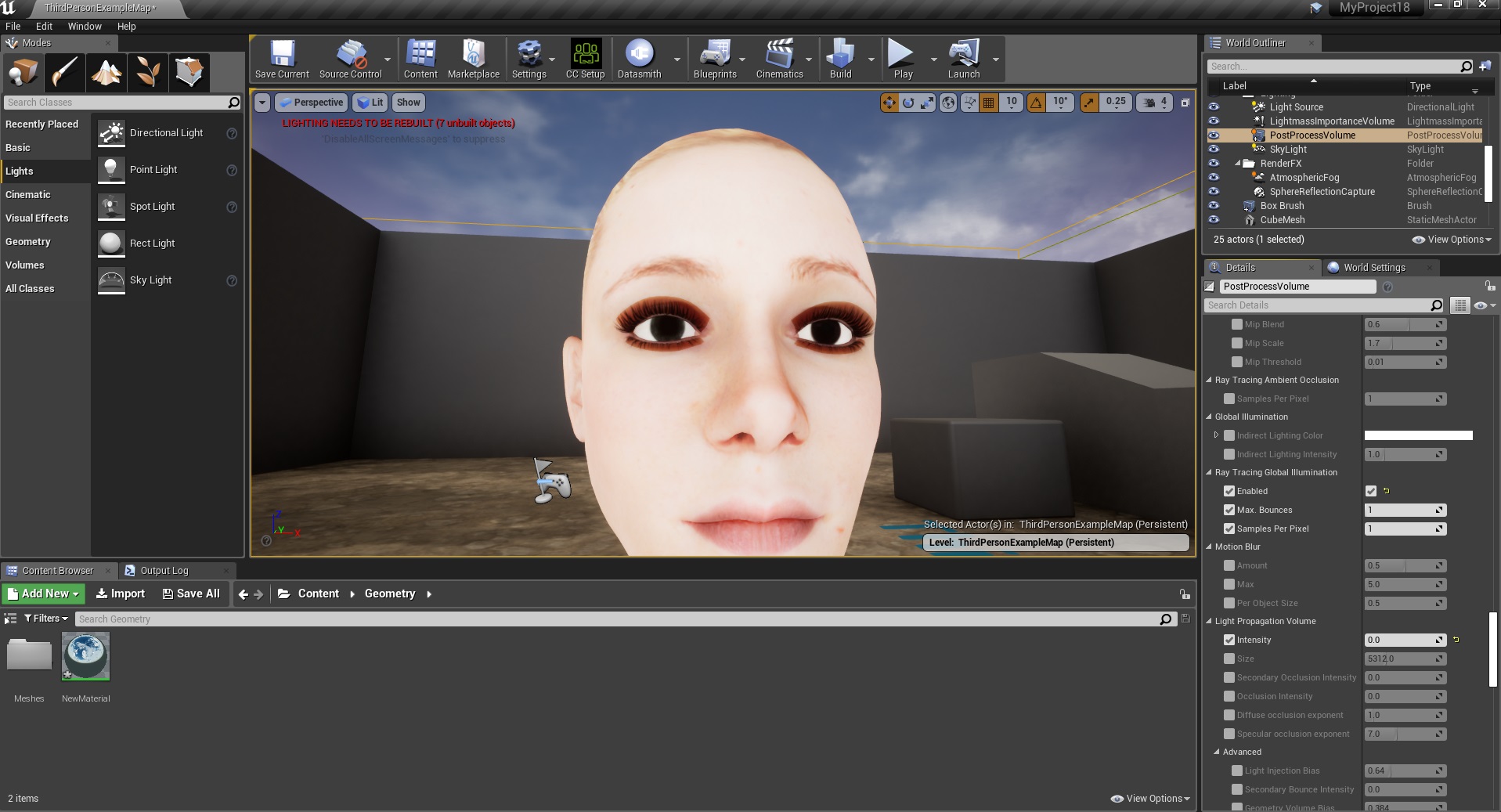Open the Settings toolbar icon
The width and height of the screenshot is (1501, 812).
529,60
